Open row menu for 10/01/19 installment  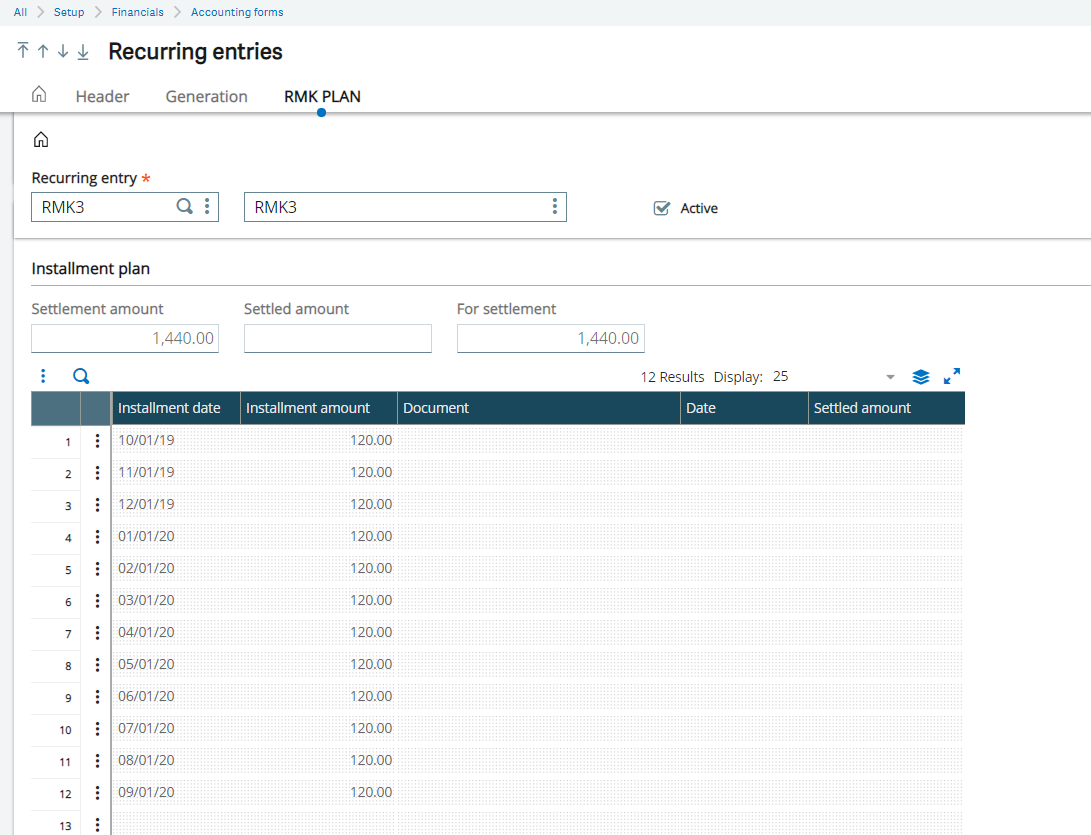[x=97, y=440]
